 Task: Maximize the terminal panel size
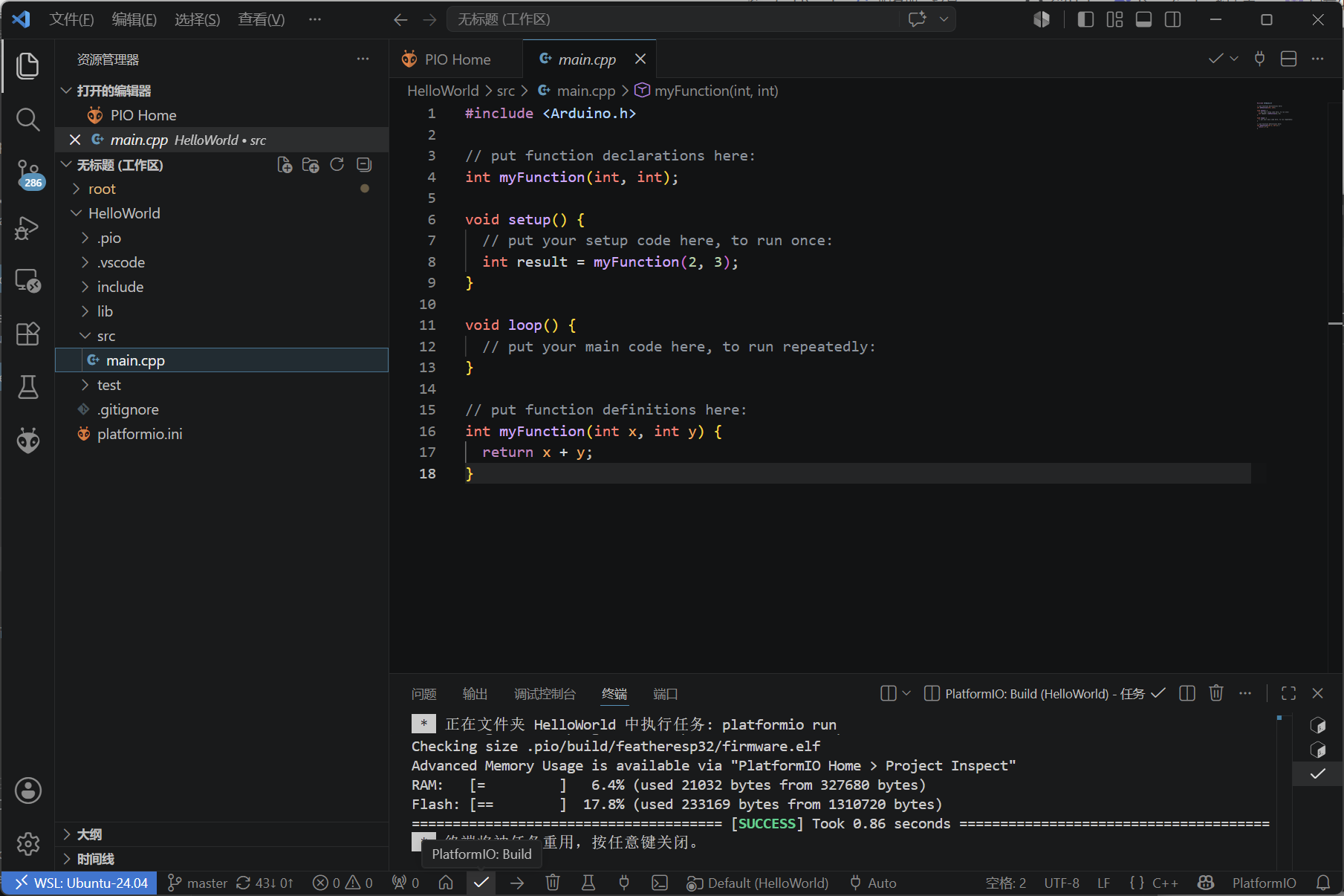[1289, 693]
